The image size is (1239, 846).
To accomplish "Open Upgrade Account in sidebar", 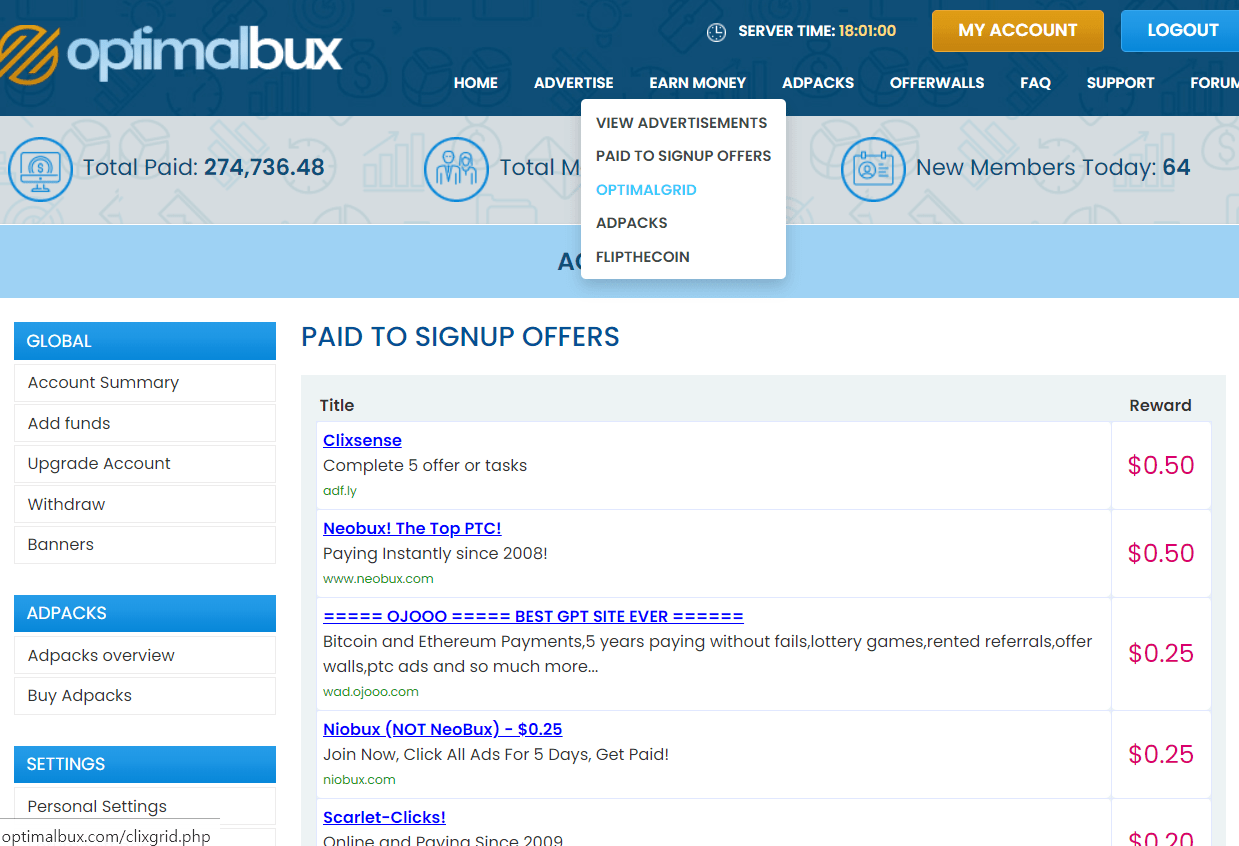I will click(x=99, y=464).
